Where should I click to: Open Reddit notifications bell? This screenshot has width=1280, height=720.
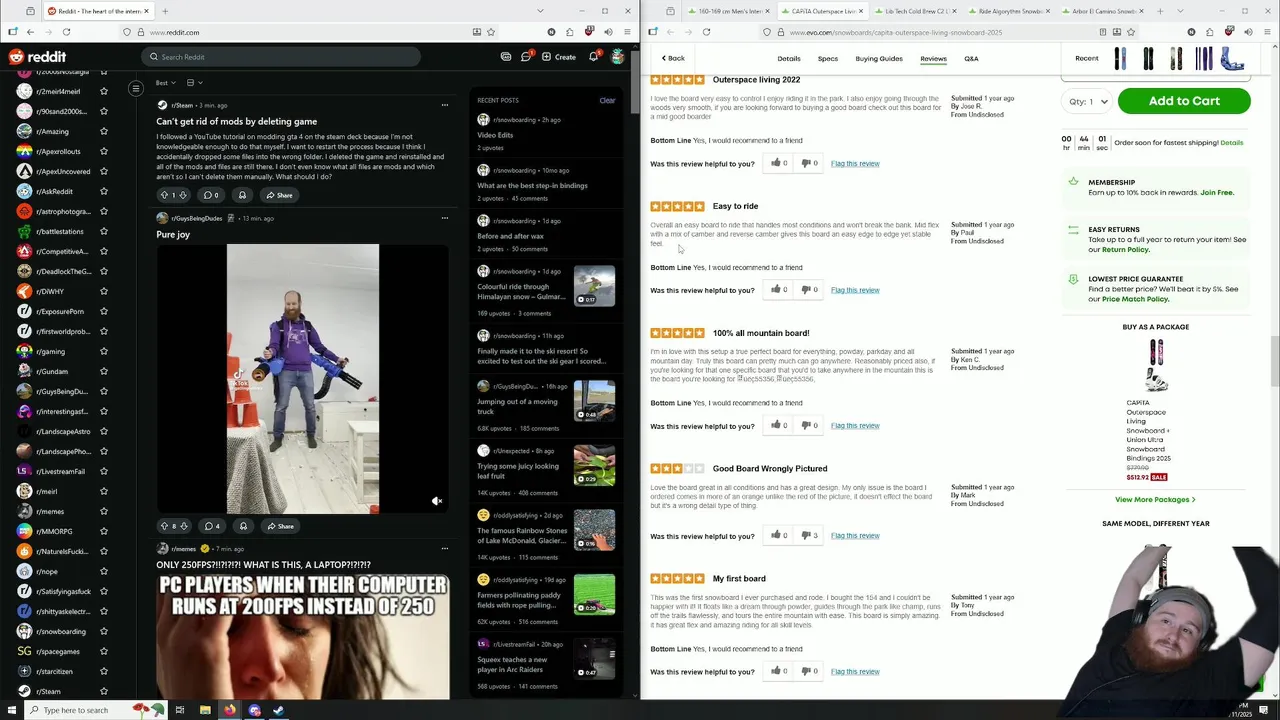(x=593, y=57)
